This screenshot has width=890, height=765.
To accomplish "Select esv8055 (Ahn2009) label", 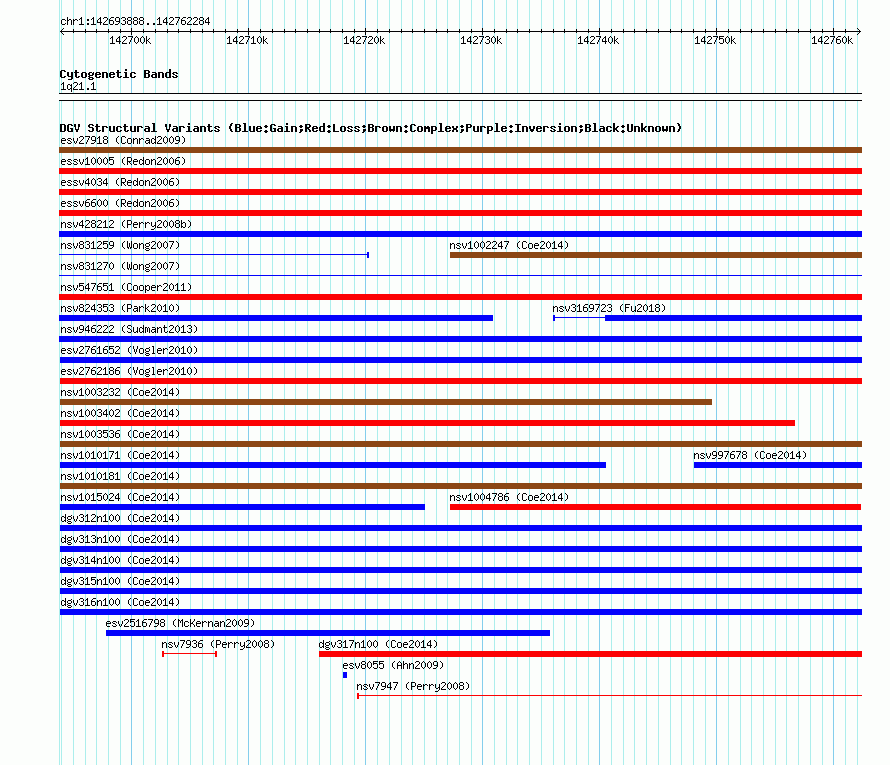I will tap(393, 665).
